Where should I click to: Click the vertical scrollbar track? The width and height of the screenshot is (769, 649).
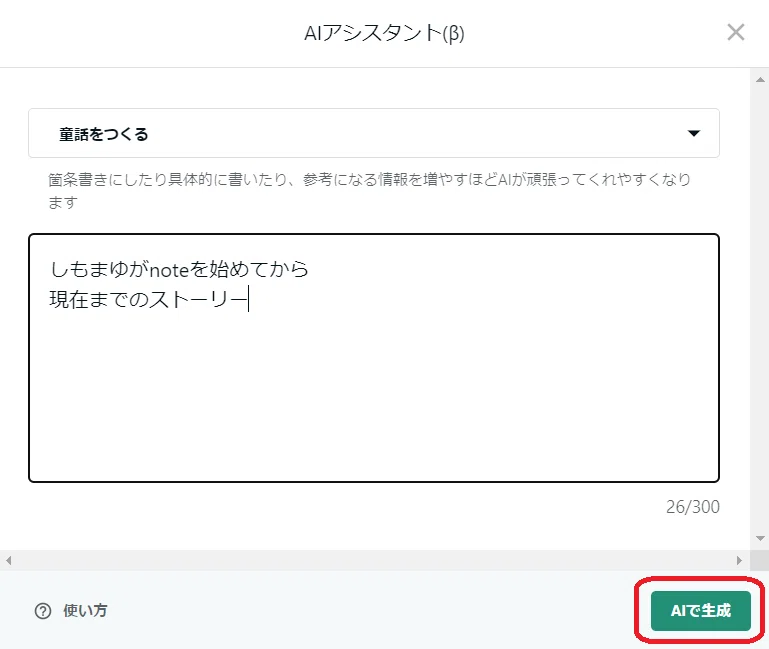tap(760, 309)
